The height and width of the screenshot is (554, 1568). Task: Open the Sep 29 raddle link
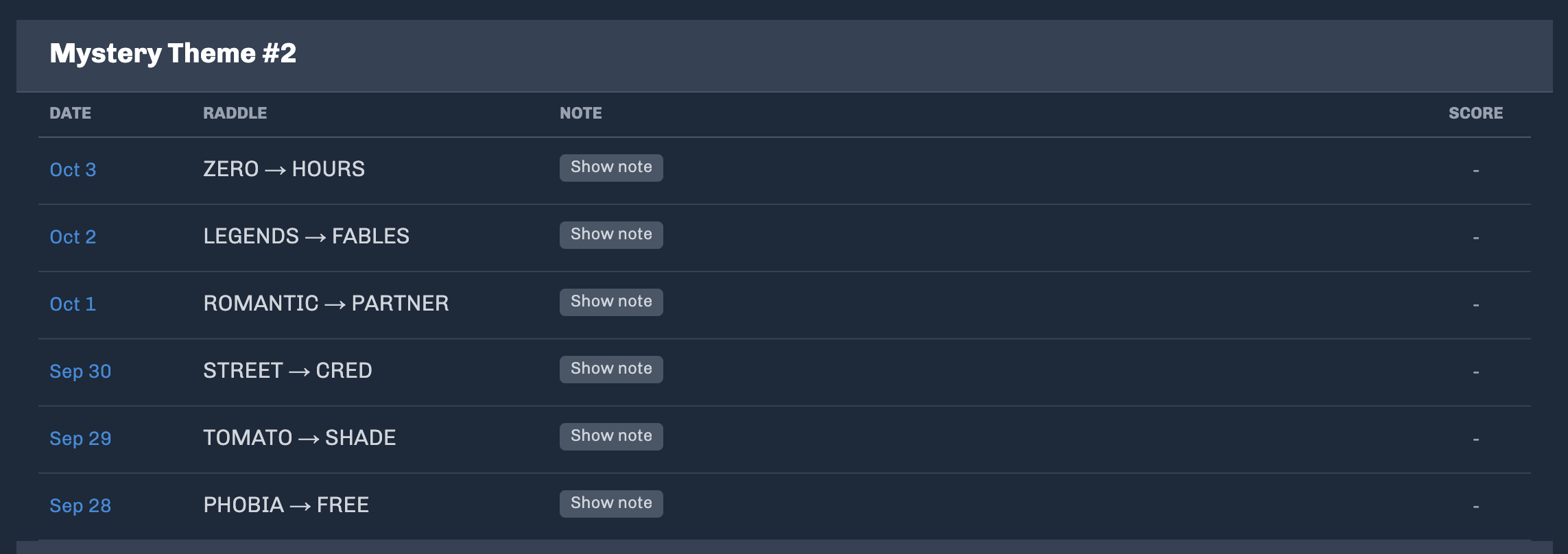80,438
